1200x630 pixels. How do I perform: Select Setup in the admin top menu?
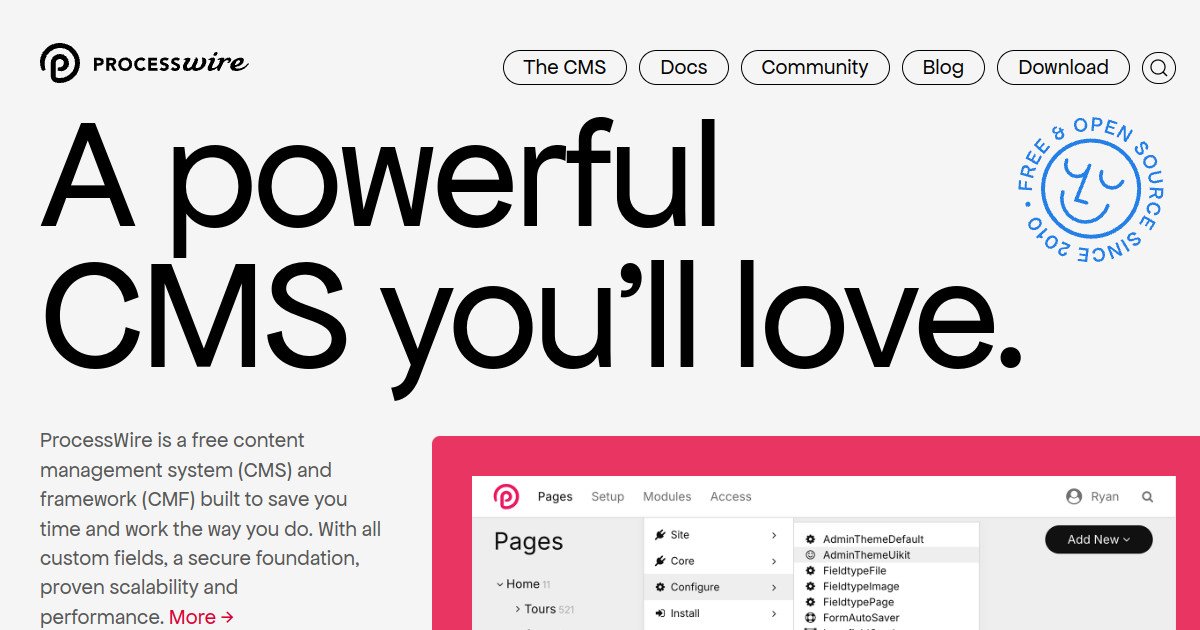coord(608,497)
